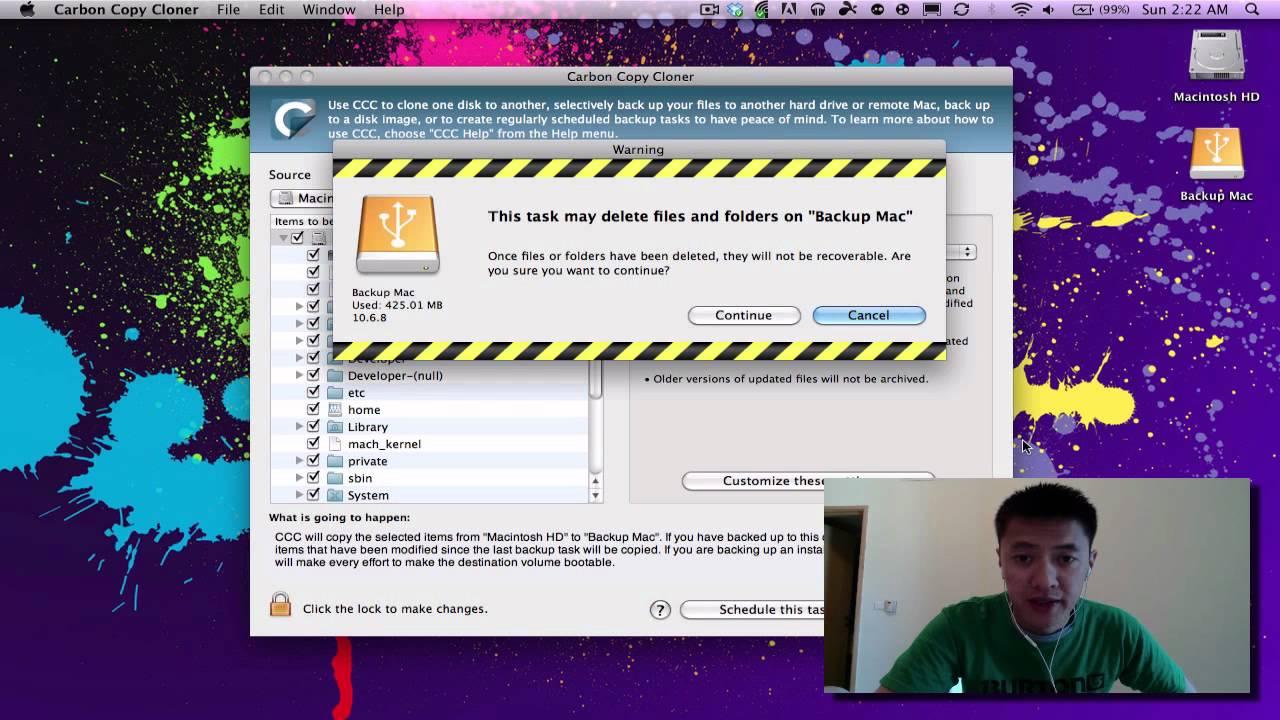This screenshot has width=1280, height=720.
Task: Click Continue in the Warning dialog
Action: (744, 315)
